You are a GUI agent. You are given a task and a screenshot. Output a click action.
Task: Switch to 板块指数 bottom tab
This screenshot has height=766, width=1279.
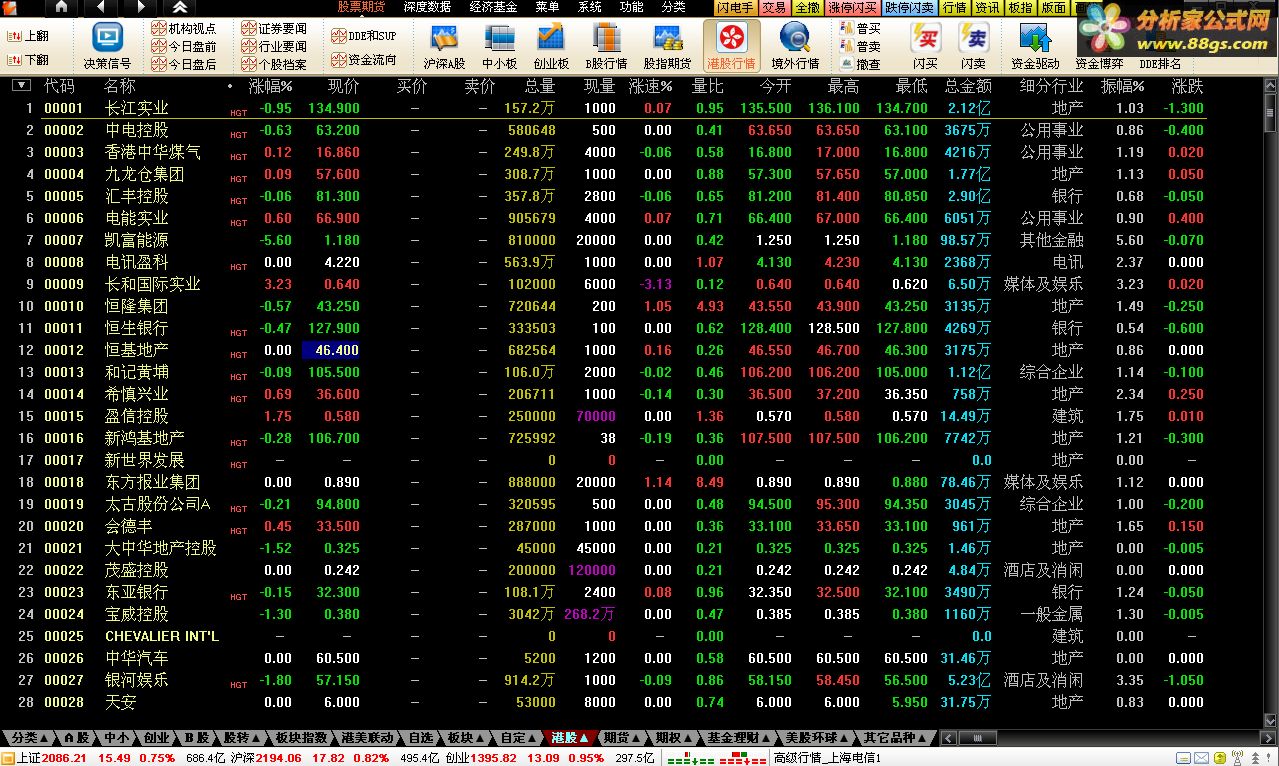(301, 738)
